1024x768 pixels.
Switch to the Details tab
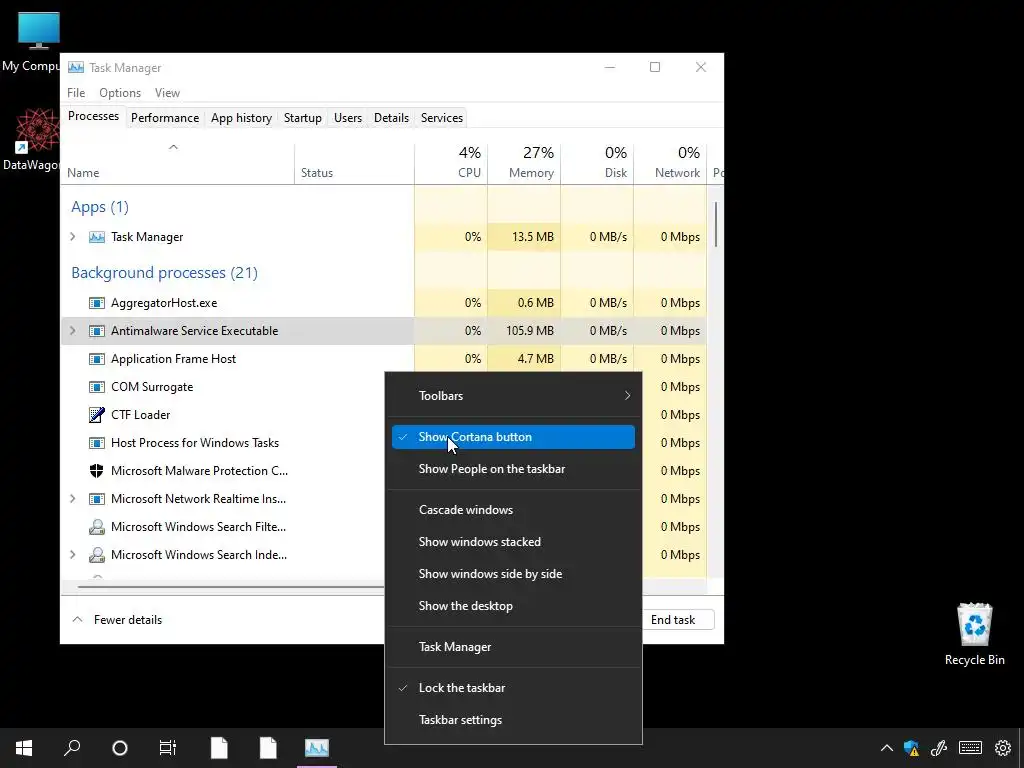[x=391, y=118]
